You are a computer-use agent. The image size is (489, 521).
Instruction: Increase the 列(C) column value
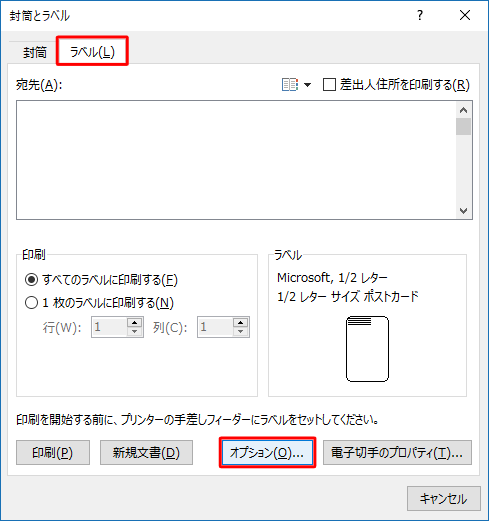[x=241, y=322]
